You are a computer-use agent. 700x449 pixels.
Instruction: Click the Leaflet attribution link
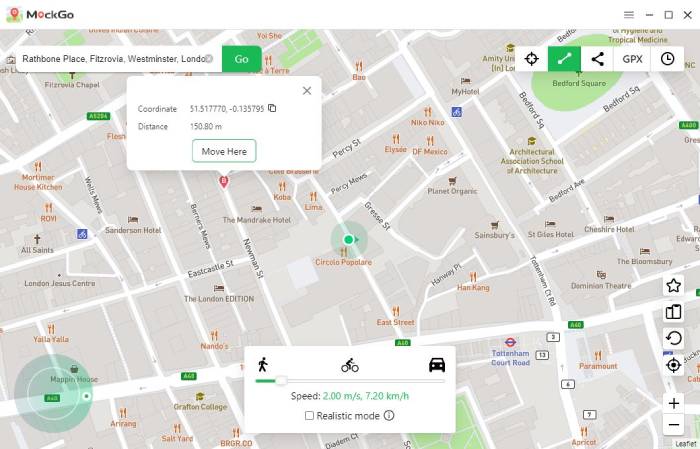click(x=687, y=444)
